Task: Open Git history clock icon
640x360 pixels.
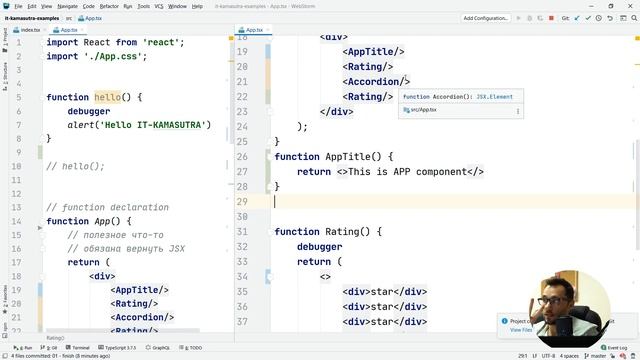Action: [599, 18]
